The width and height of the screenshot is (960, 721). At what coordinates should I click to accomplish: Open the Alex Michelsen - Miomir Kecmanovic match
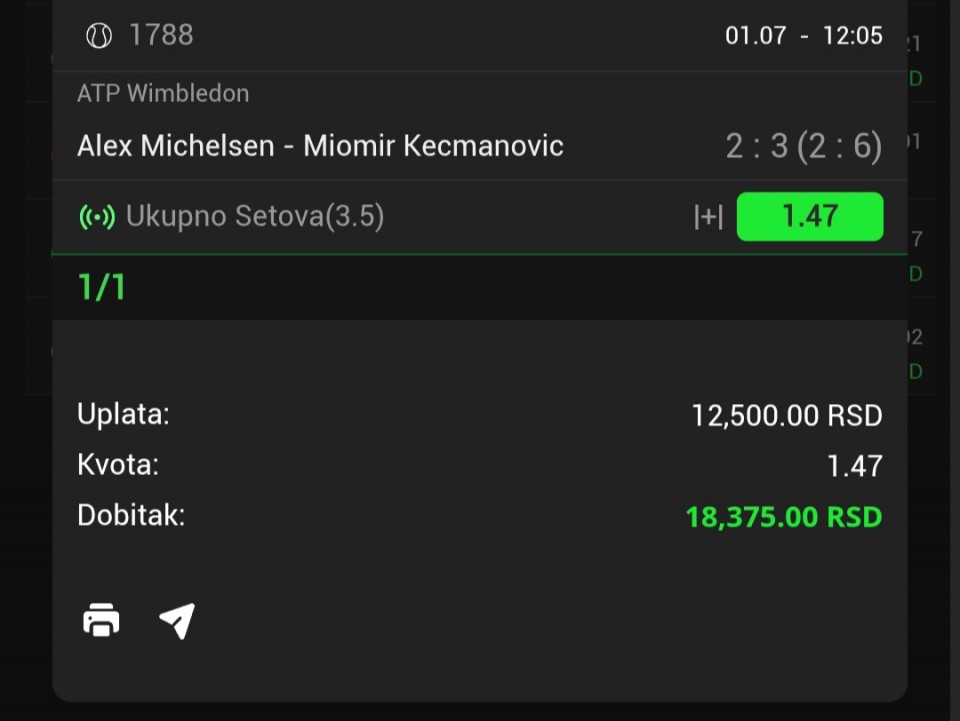tap(320, 146)
